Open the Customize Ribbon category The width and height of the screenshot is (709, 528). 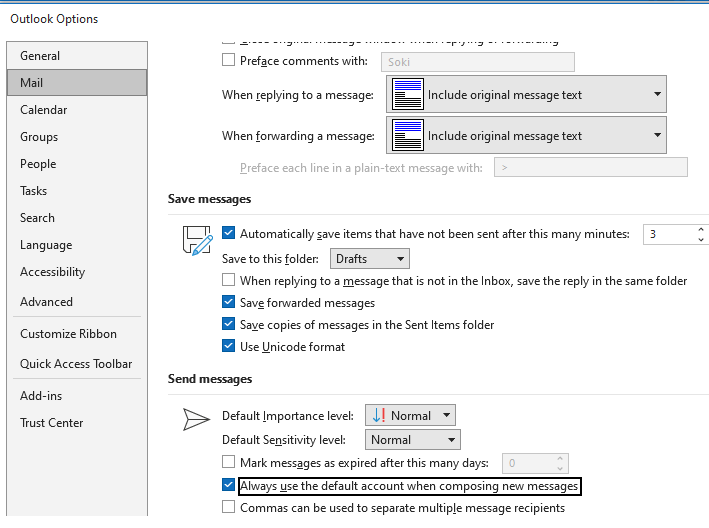77,334
